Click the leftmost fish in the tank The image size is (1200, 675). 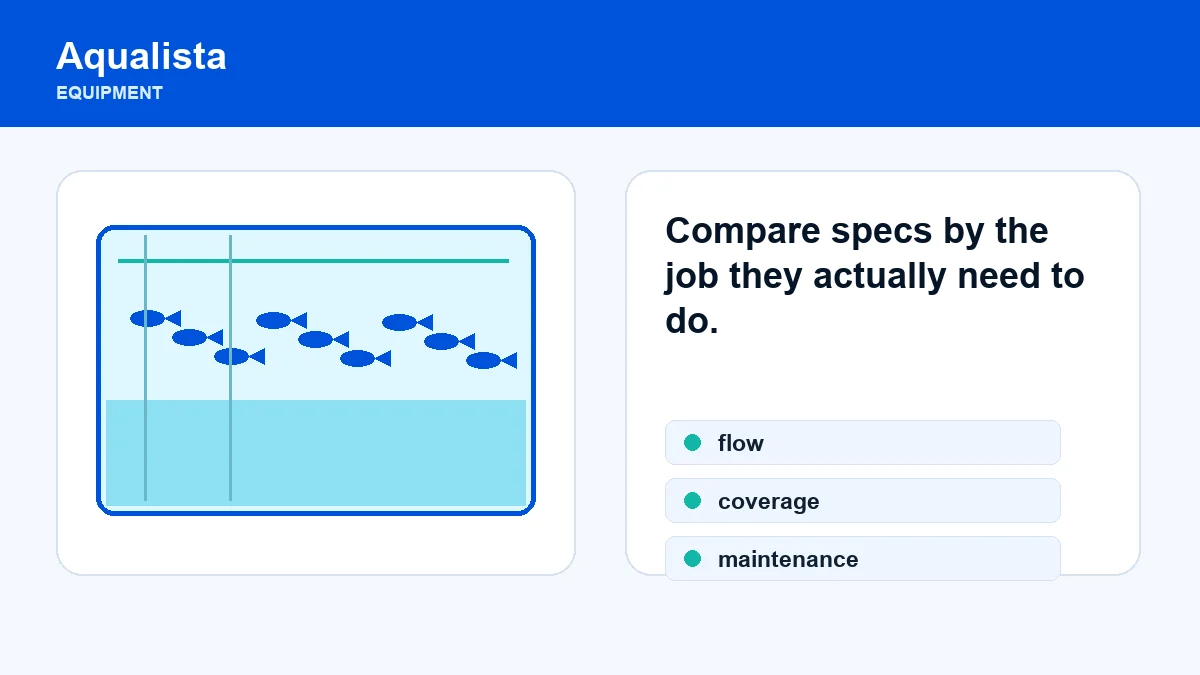tap(155, 318)
